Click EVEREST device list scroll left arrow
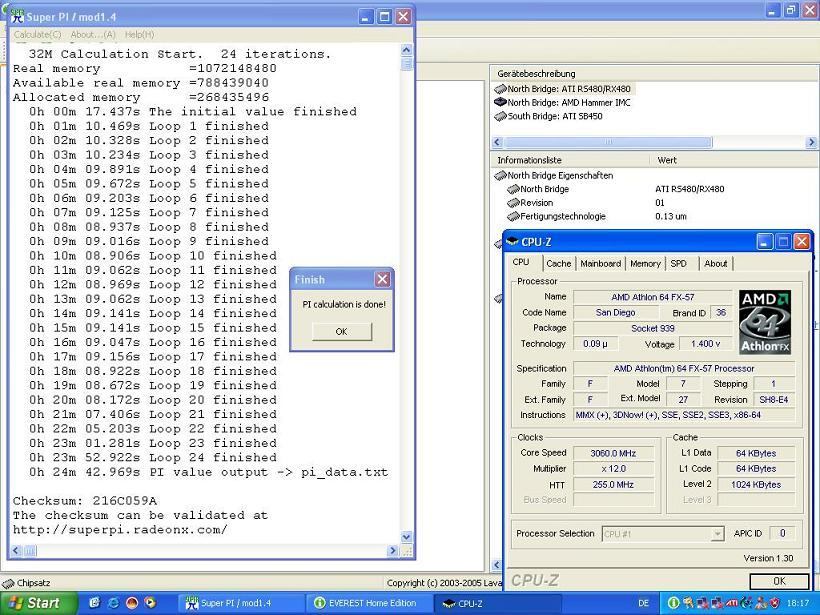The width and height of the screenshot is (820, 615). (497, 142)
